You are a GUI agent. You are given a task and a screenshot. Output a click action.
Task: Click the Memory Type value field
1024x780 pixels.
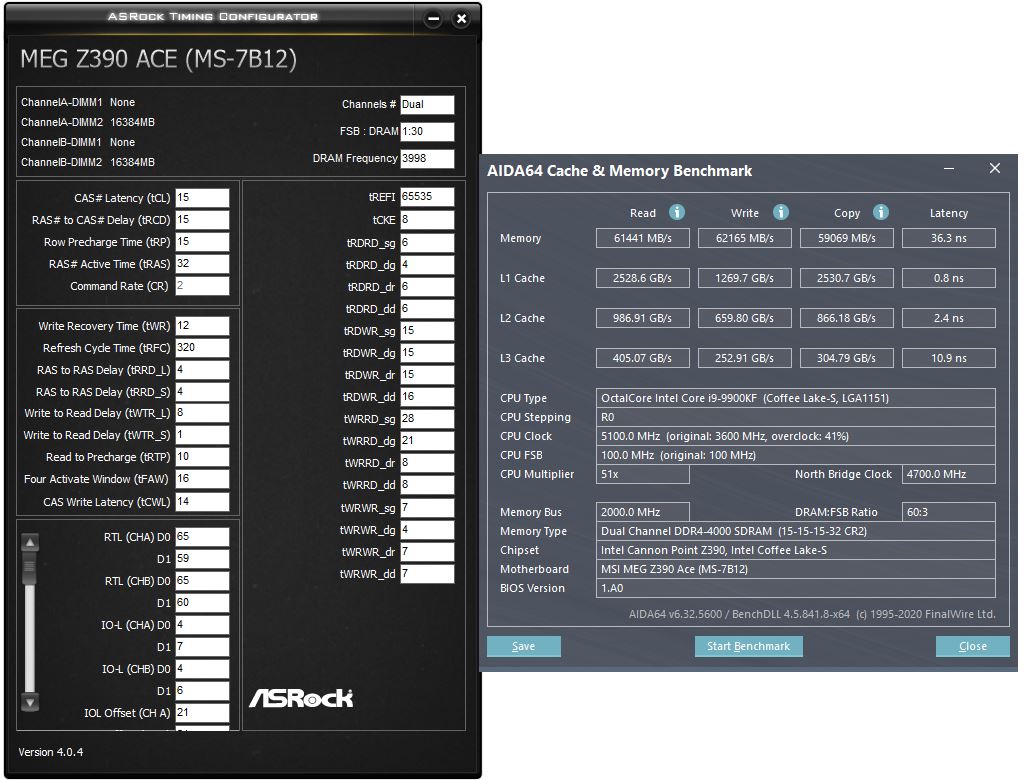pyautogui.click(x=795, y=531)
